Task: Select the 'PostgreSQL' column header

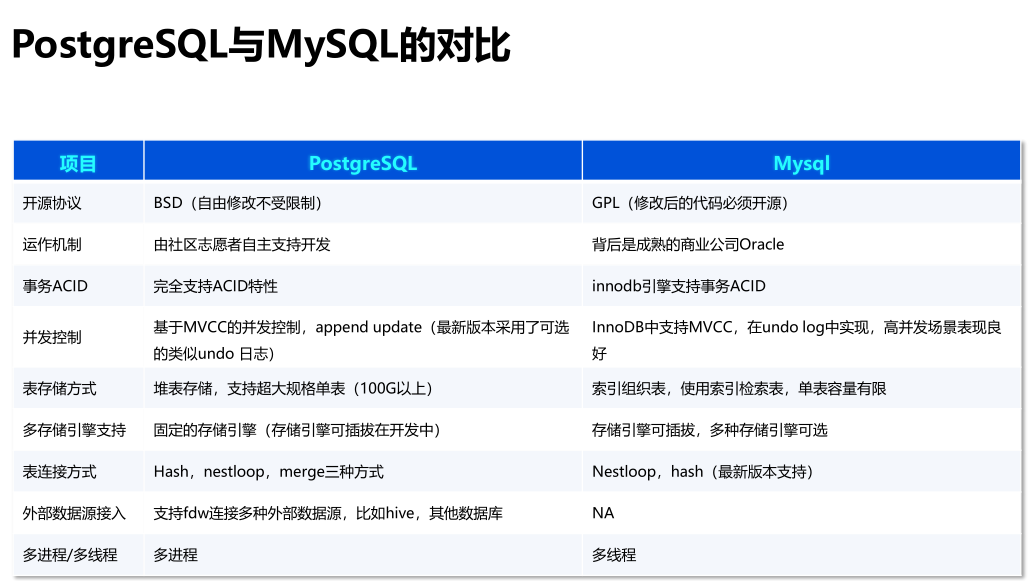Action: (363, 161)
